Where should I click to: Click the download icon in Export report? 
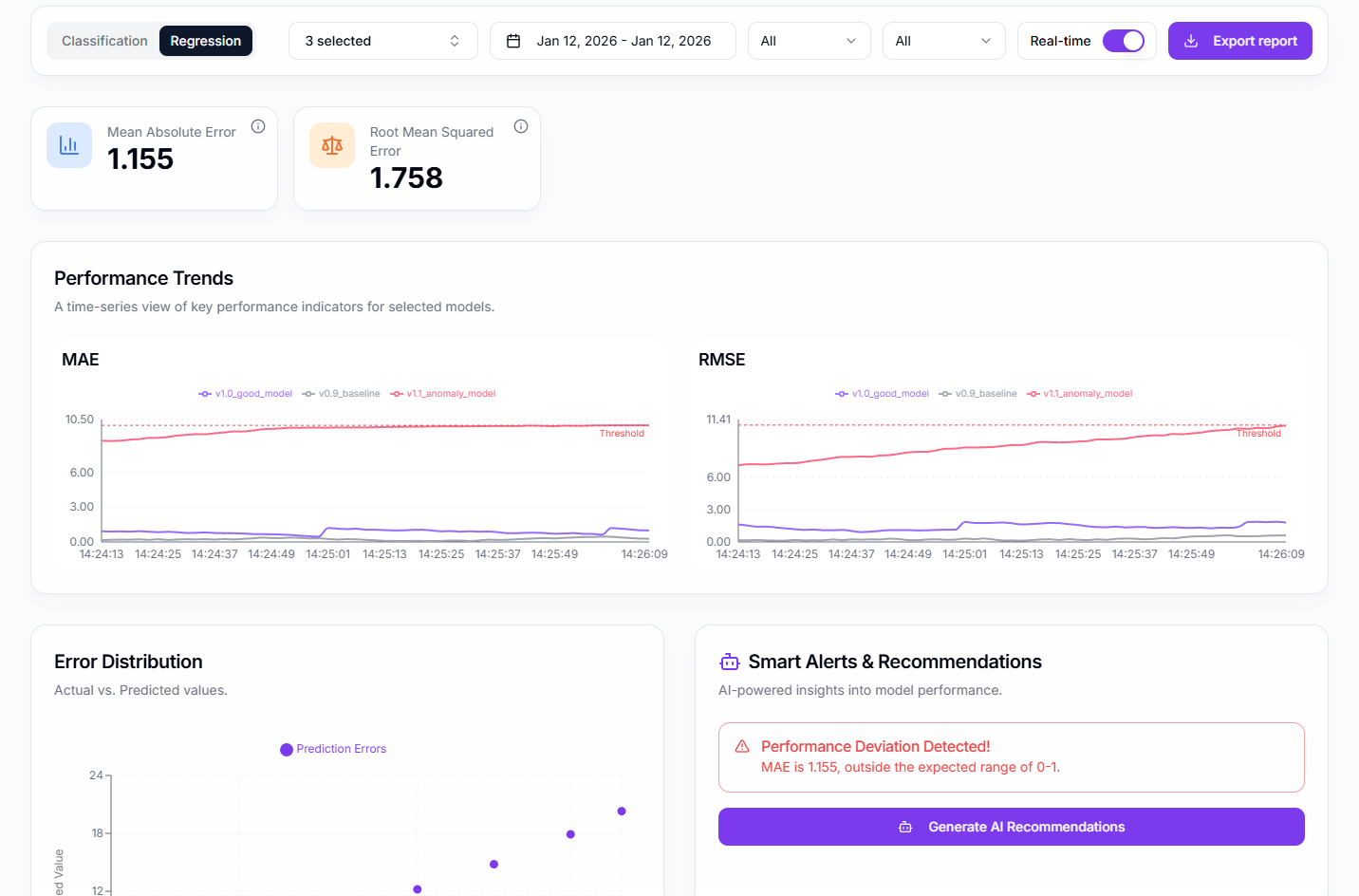(1191, 41)
